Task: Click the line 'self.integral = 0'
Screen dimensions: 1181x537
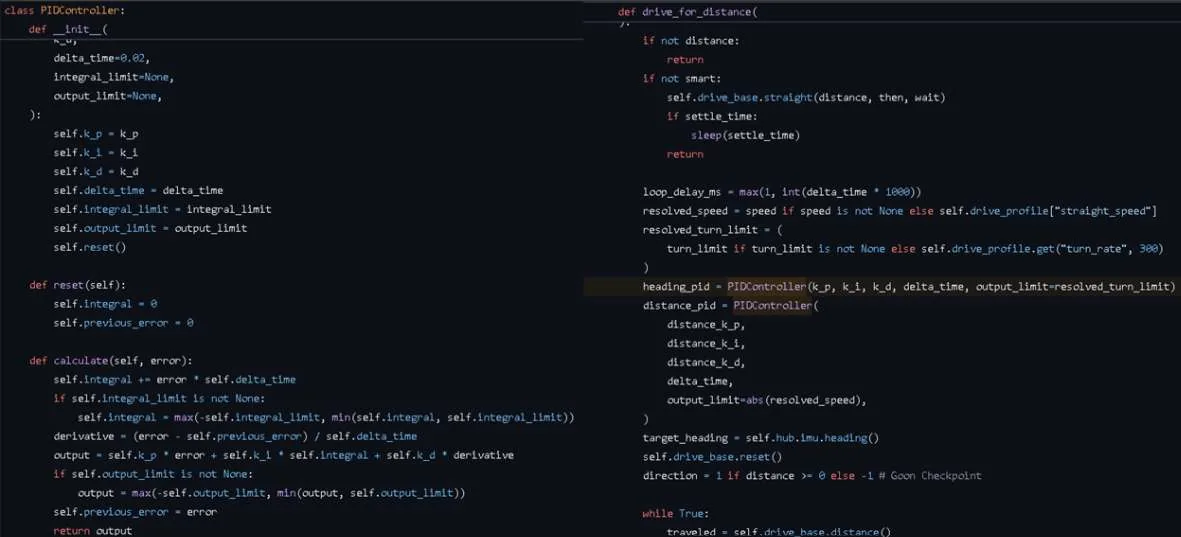Action: pyautogui.click(x=105, y=304)
